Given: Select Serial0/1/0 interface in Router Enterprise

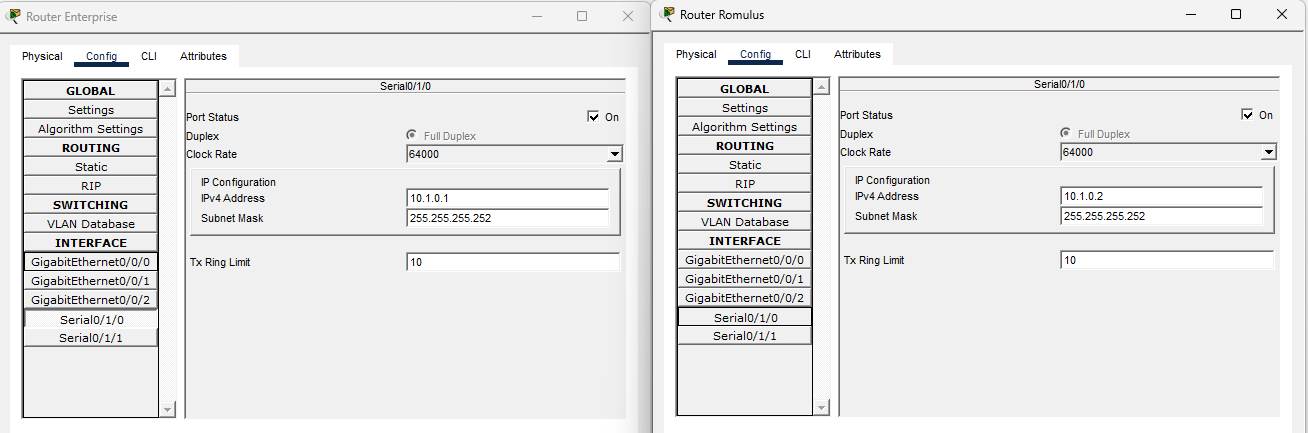Looking at the screenshot, I should point(91,320).
